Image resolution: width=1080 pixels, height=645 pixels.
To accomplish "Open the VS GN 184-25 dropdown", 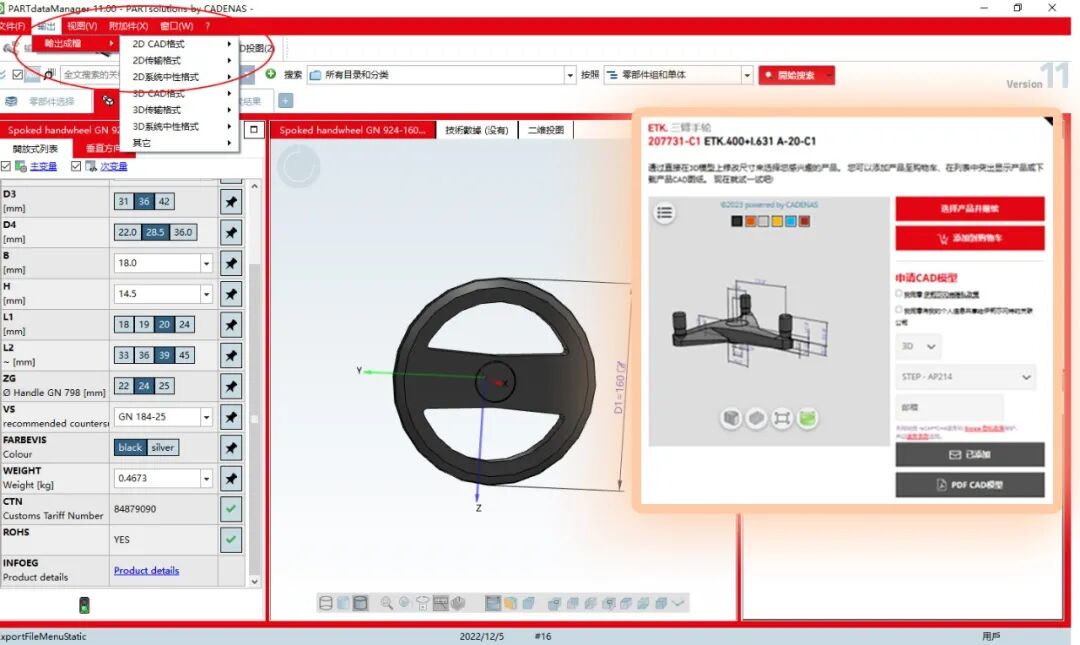I will (x=206, y=417).
